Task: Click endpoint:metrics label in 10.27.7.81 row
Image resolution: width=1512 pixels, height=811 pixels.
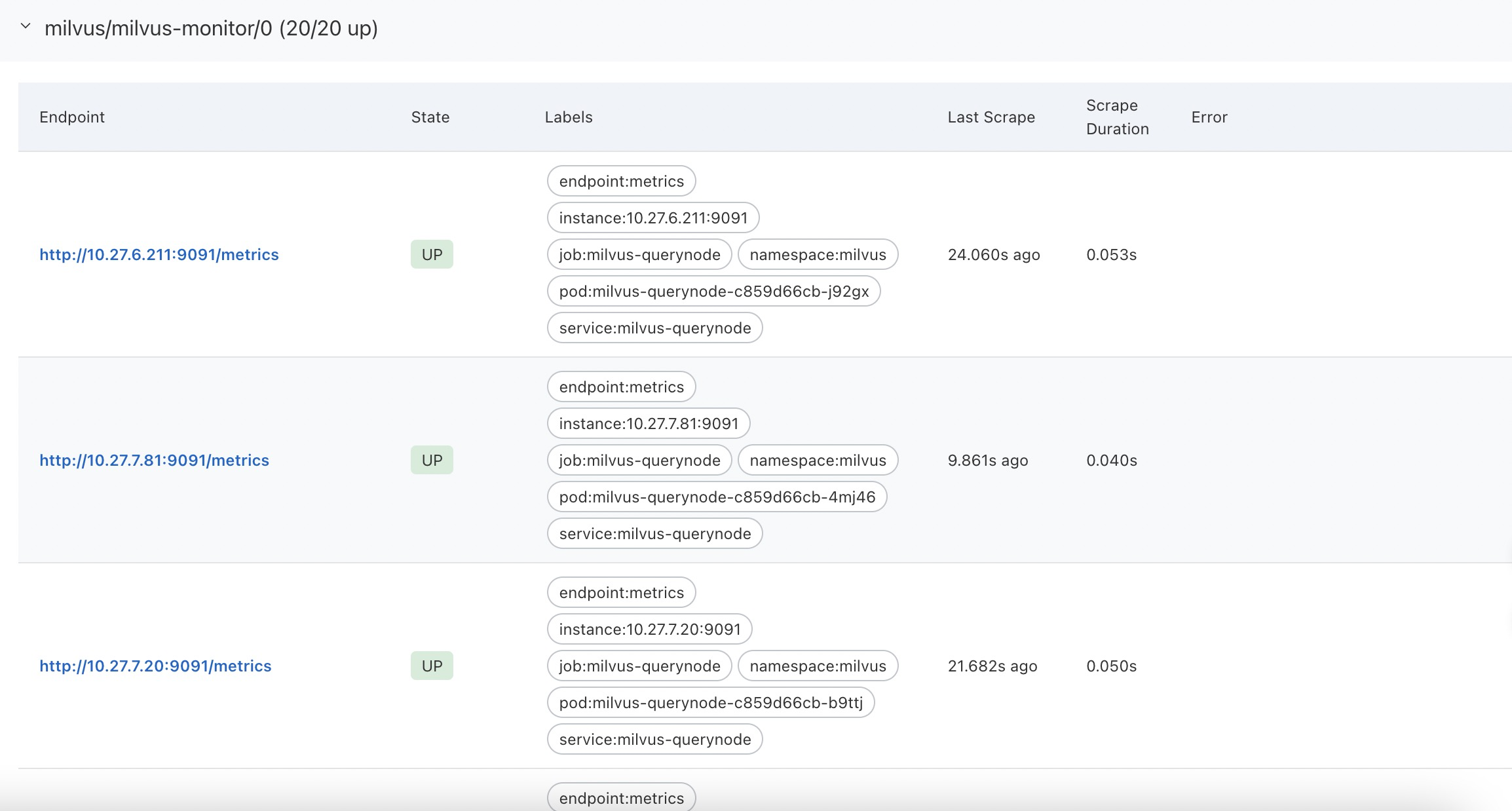Action: tap(622, 387)
